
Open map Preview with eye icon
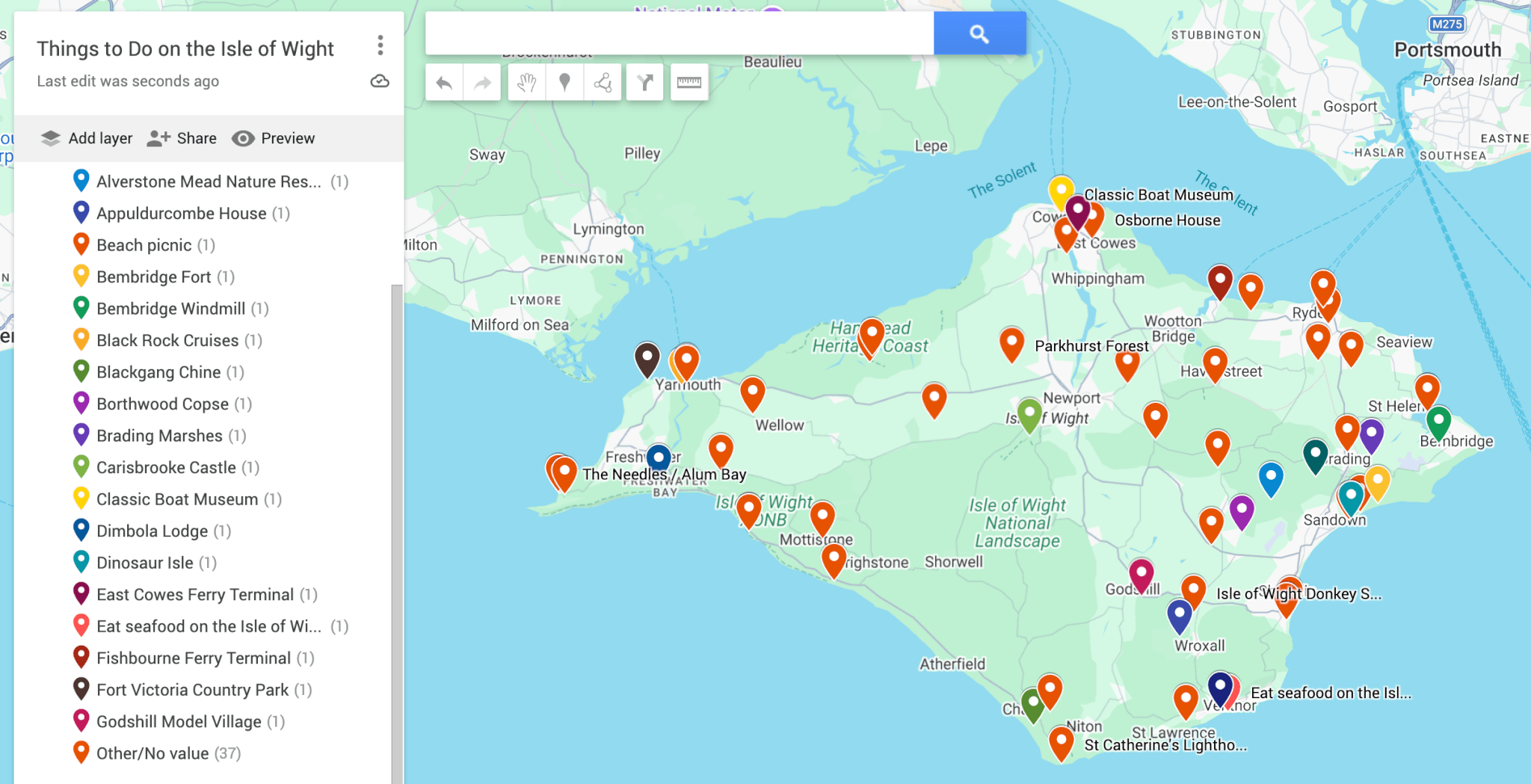coord(274,138)
